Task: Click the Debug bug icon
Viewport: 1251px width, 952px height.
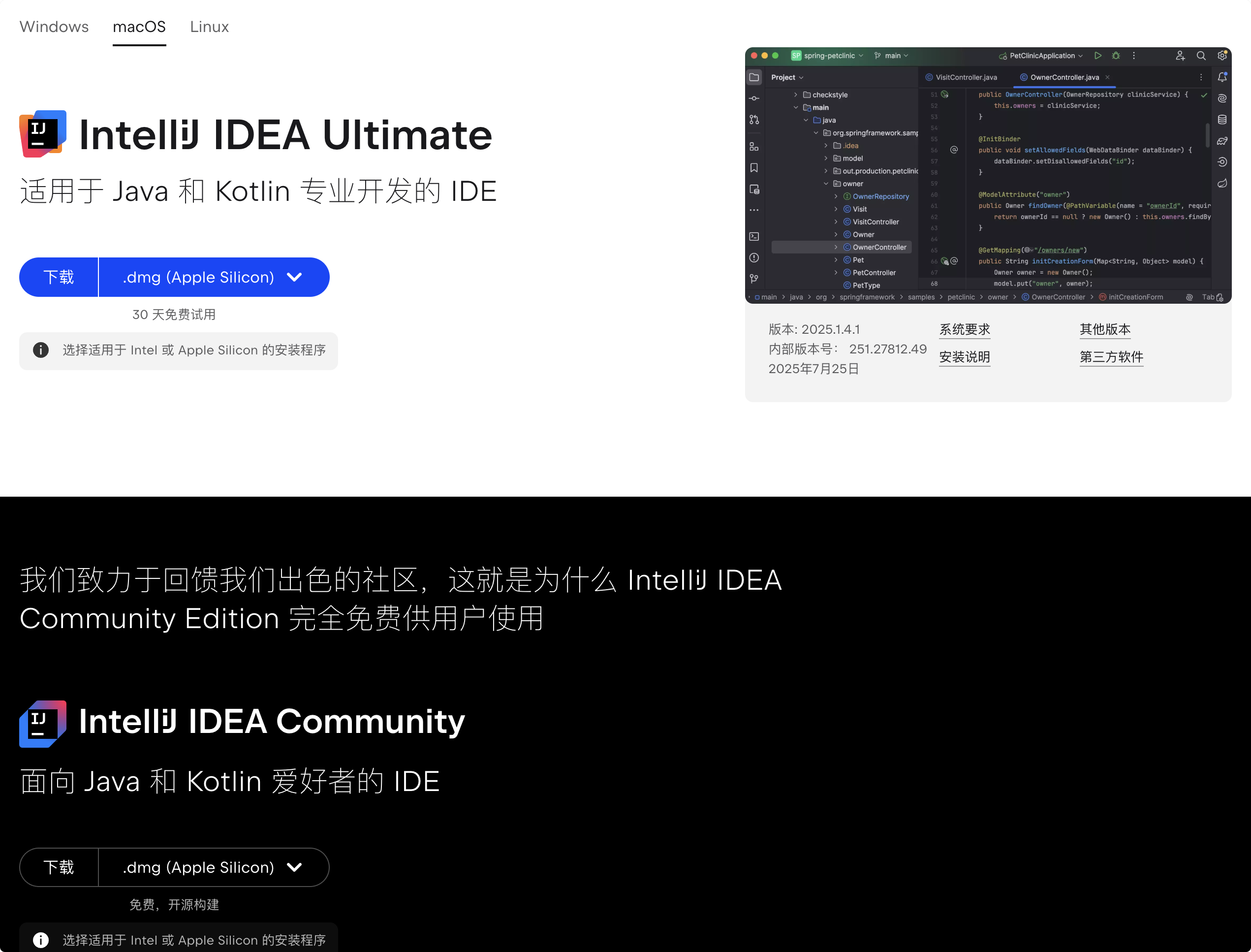Action: 1116,56
